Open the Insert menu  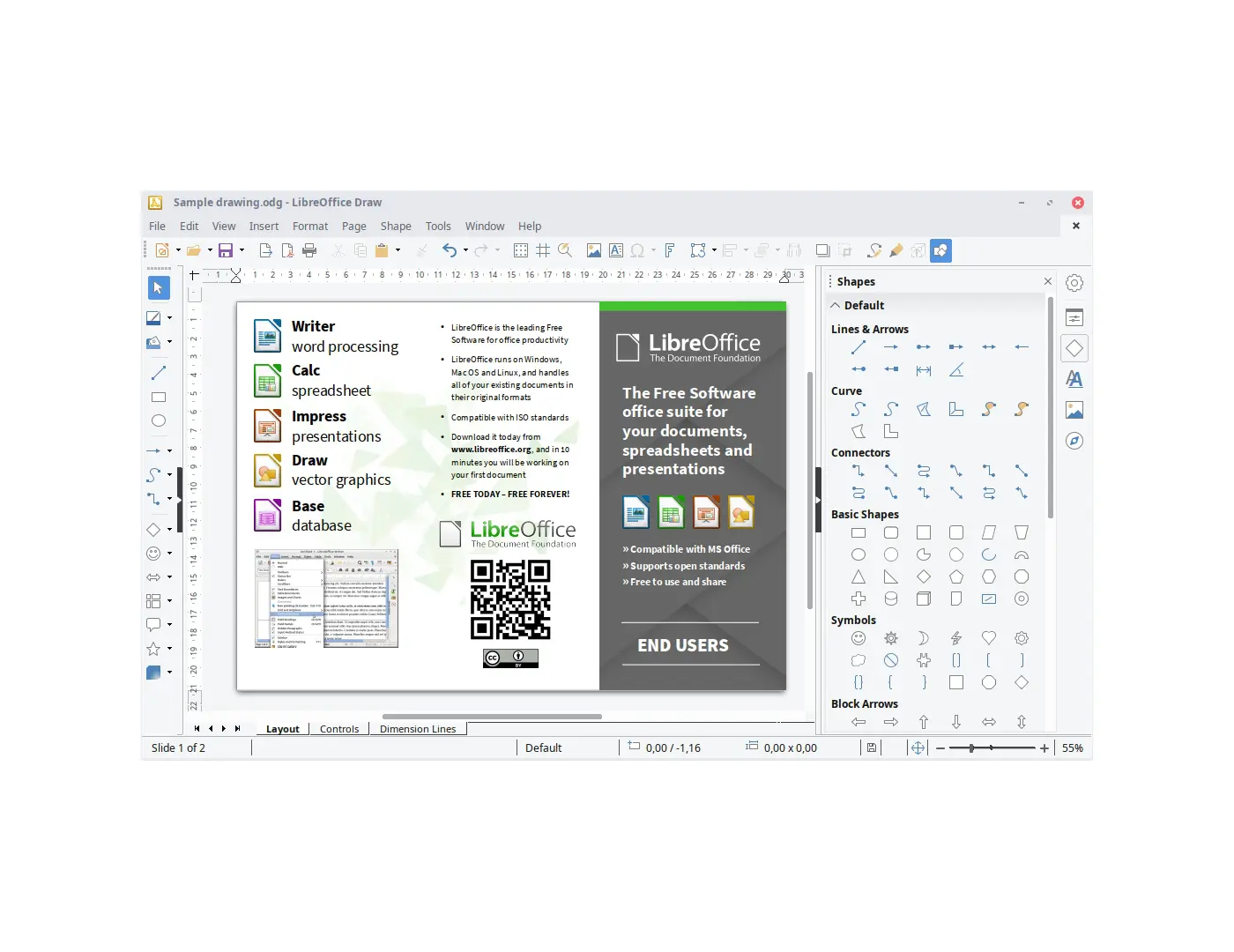point(264,227)
